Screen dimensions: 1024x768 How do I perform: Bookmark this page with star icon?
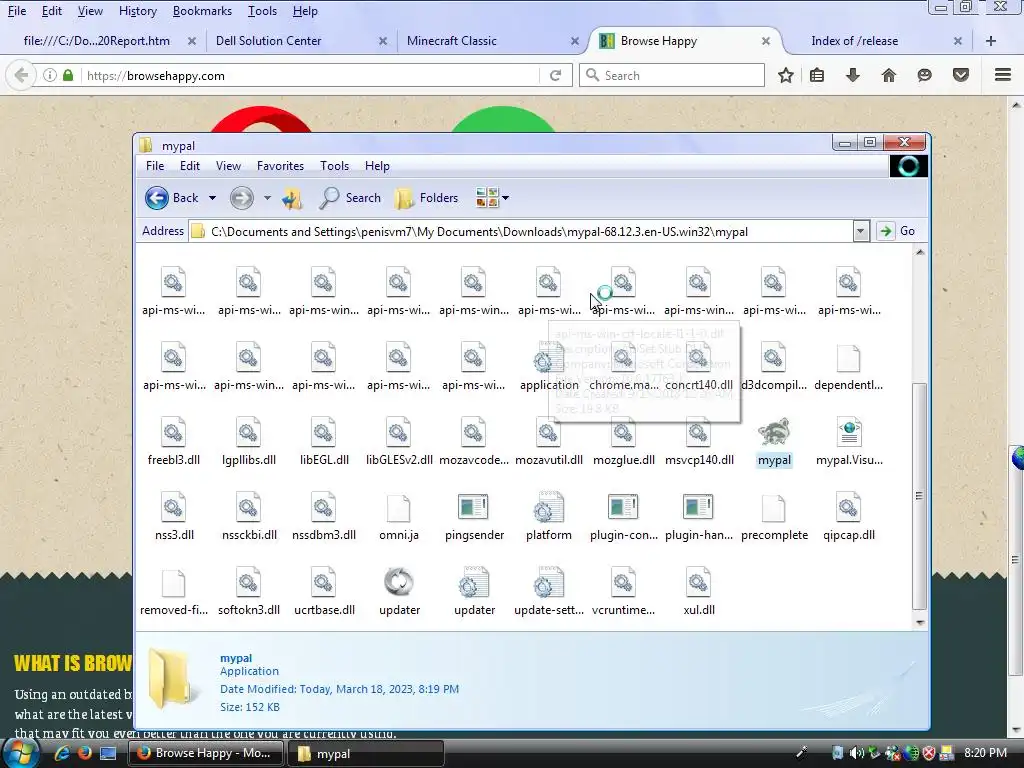coord(786,75)
